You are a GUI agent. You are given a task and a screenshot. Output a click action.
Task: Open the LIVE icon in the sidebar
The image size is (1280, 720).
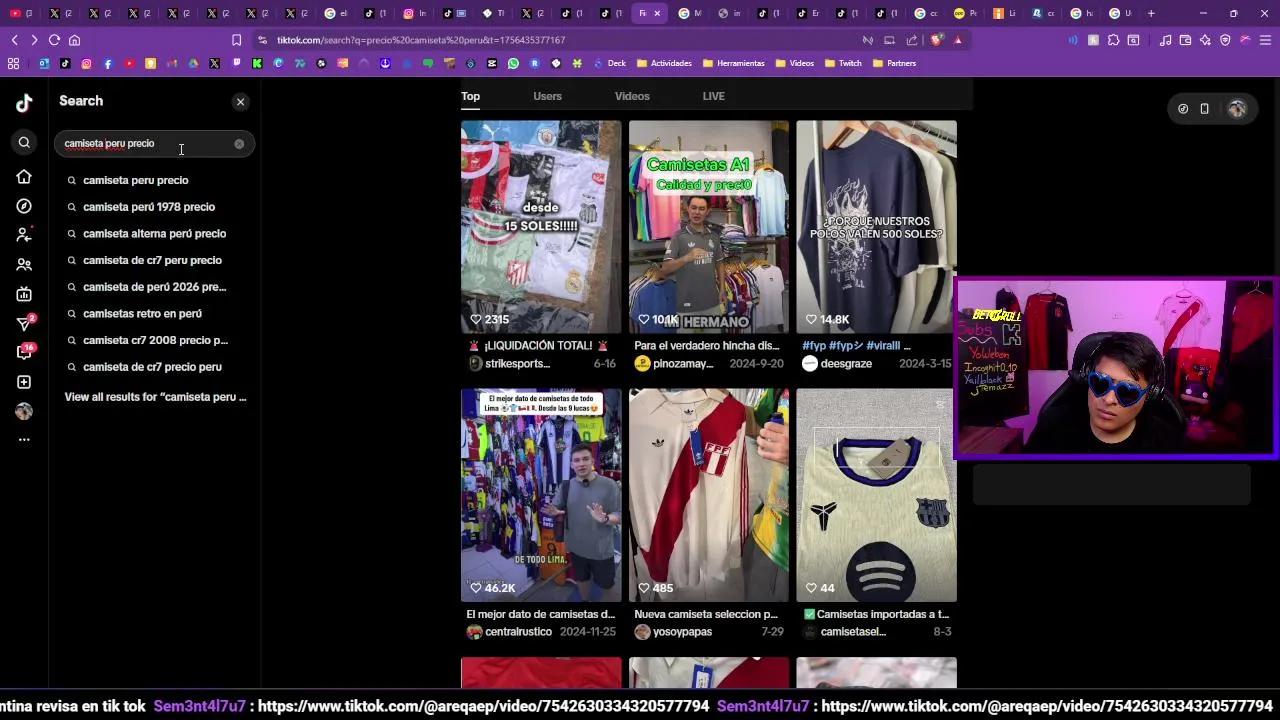[x=24, y=294]
